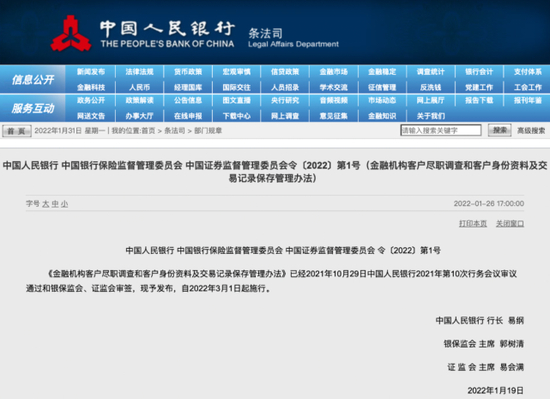
Task: Open the 办事大厅 service link
Action: tap(140, 116)
